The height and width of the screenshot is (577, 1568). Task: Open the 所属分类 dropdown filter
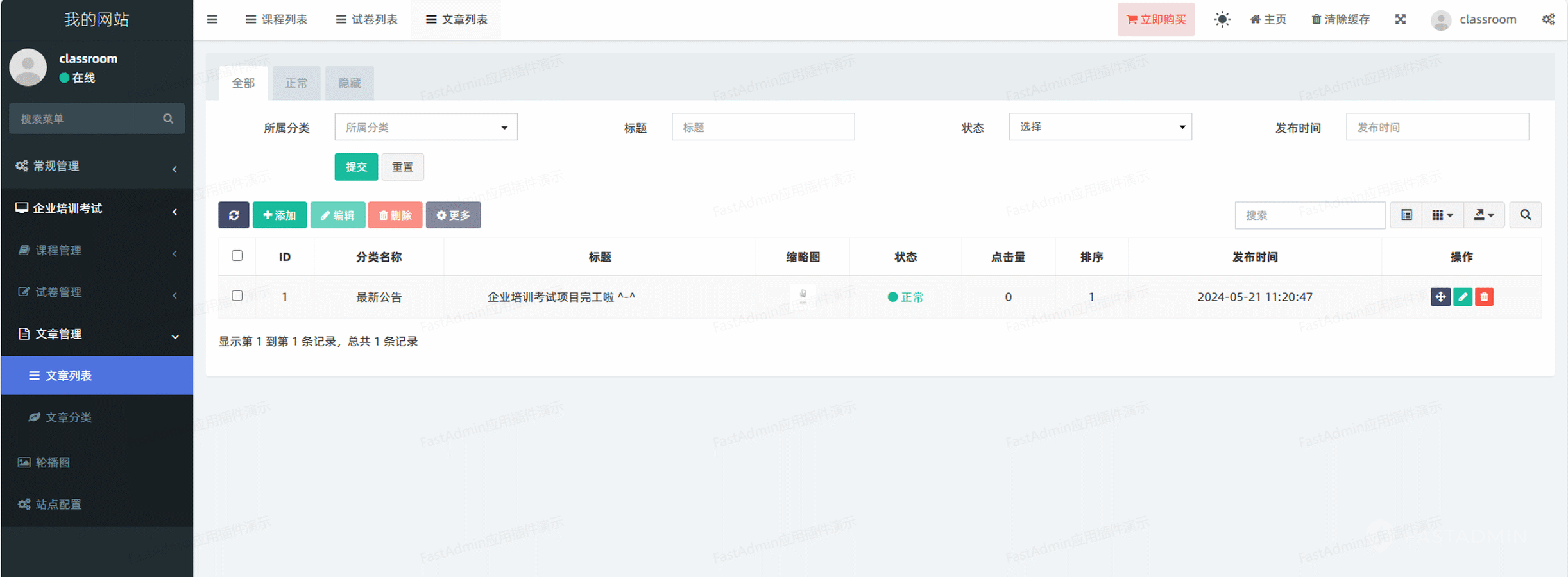426,127
